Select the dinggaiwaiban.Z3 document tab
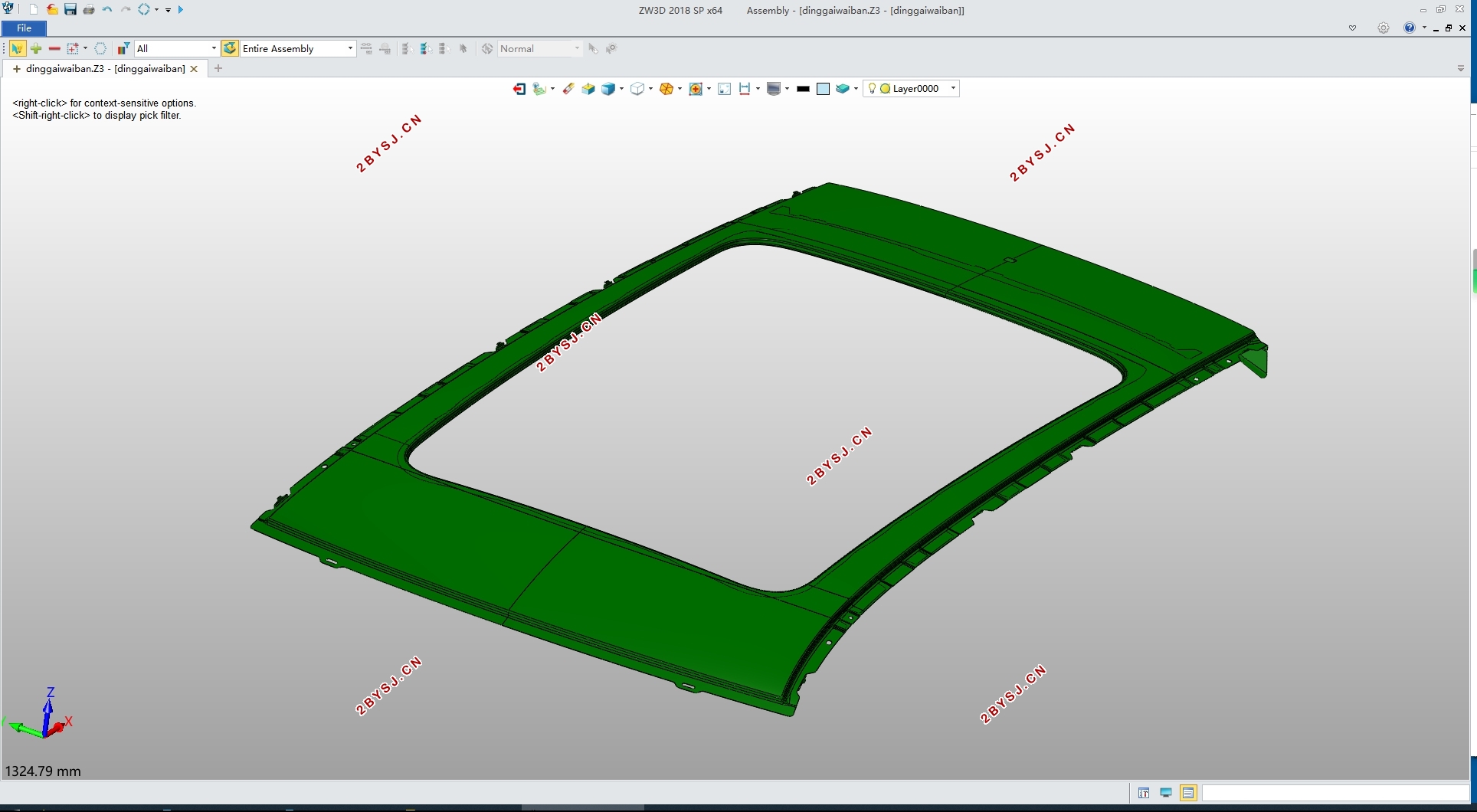1477x812 pixels. pos(105,69)
